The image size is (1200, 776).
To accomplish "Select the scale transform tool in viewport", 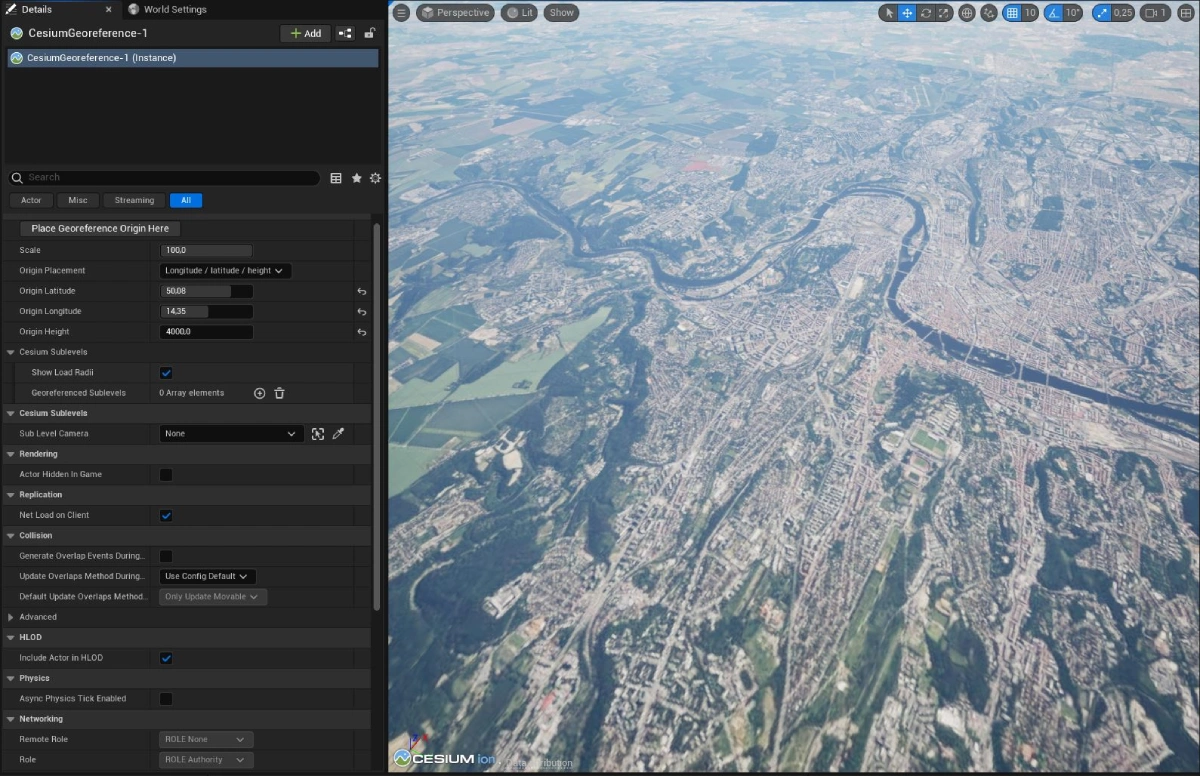I will tap(943, 13).
